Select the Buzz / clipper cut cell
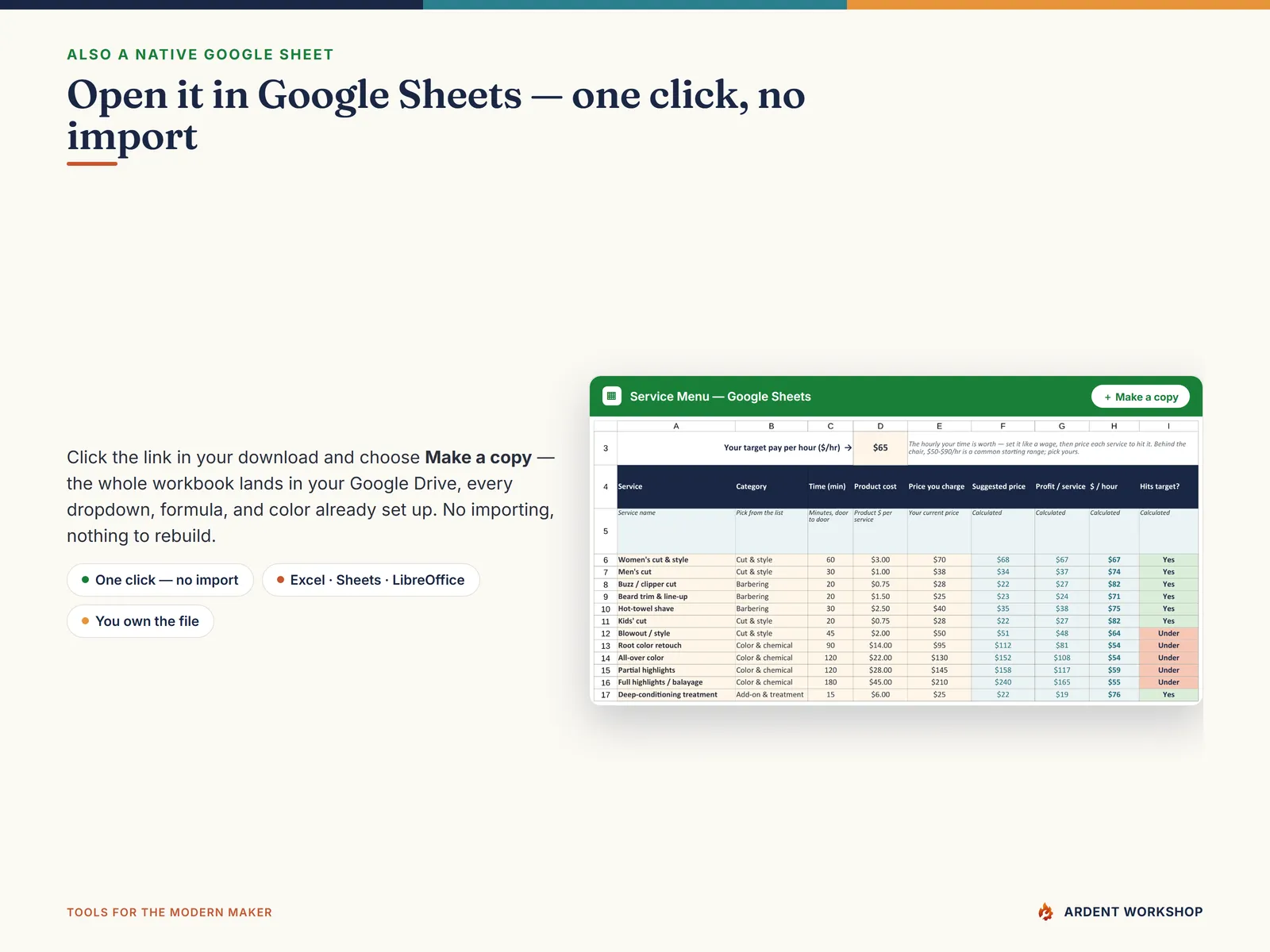Screen dimensions: 1270x952 pos(676,585)
